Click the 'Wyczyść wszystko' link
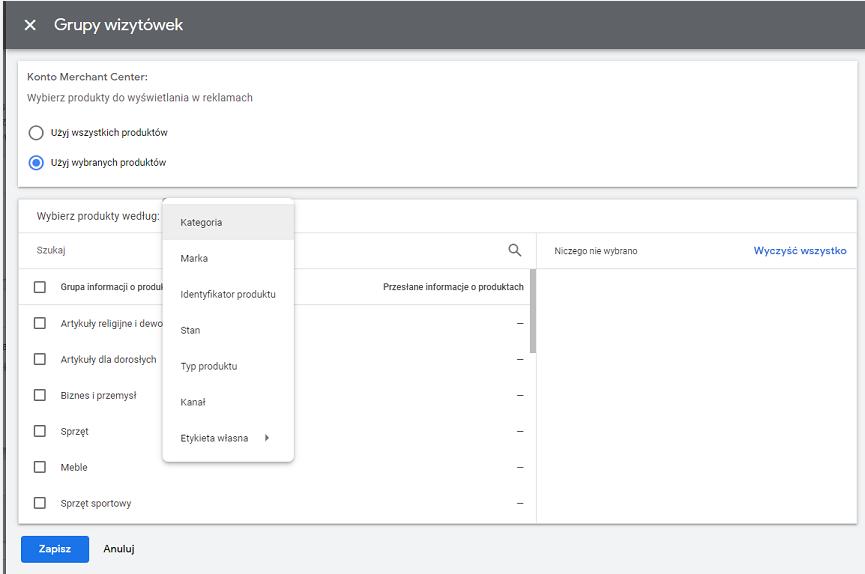The width and height of the screenshot is (865, 574). [x=799, y=251]
